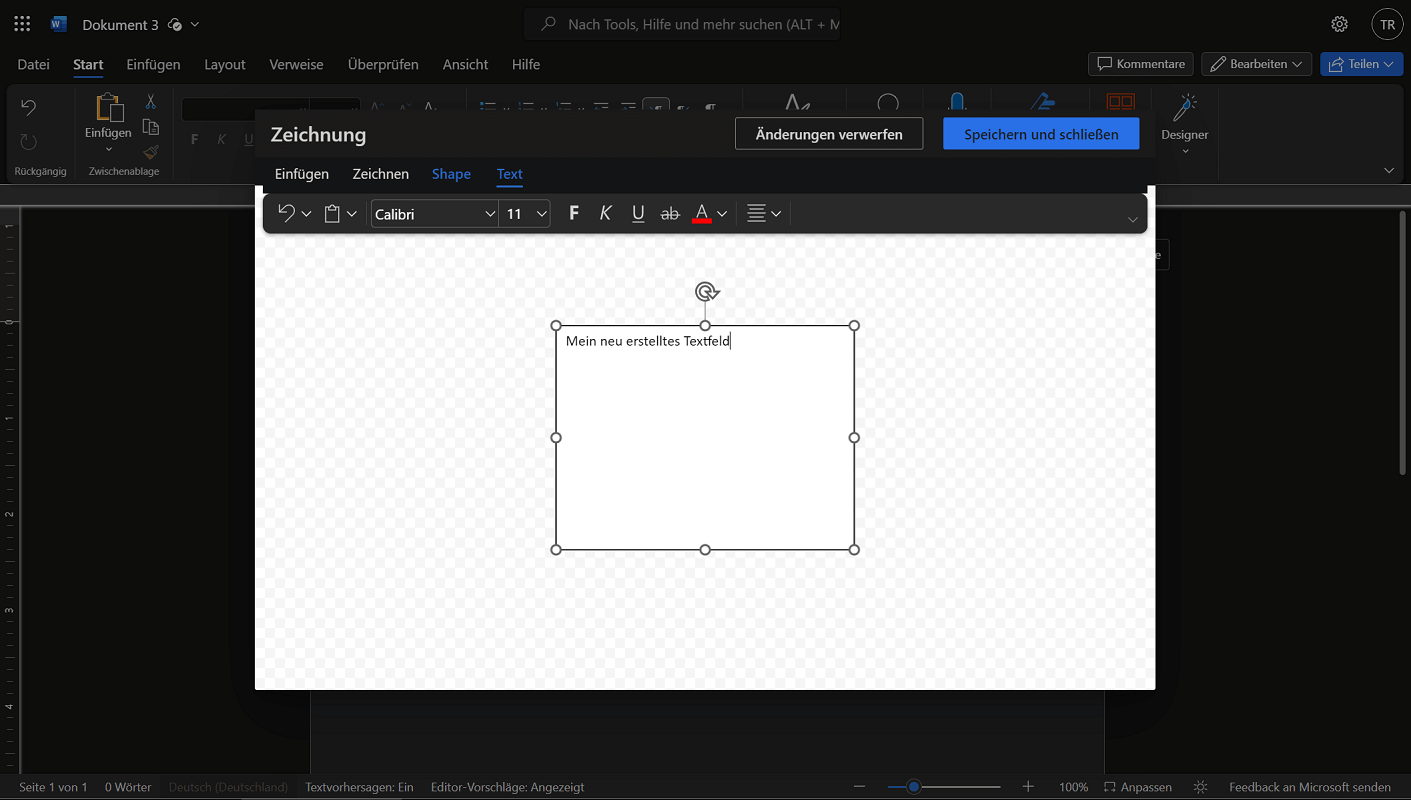The image size is (1411, 800).
Task: Toggle bold formatting in drawing toolbar
Action: click(574, 213)
